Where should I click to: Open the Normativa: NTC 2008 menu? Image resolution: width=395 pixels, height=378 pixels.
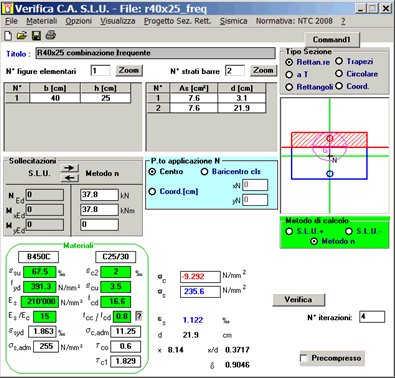click(294, 21)
